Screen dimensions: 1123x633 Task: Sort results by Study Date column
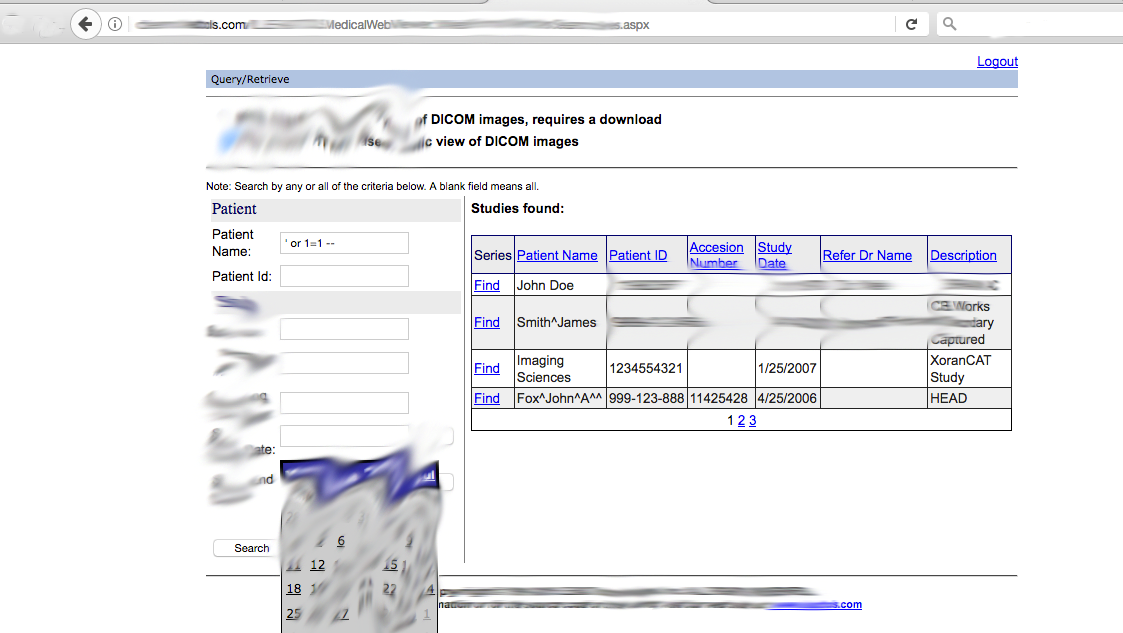(774, 255)
